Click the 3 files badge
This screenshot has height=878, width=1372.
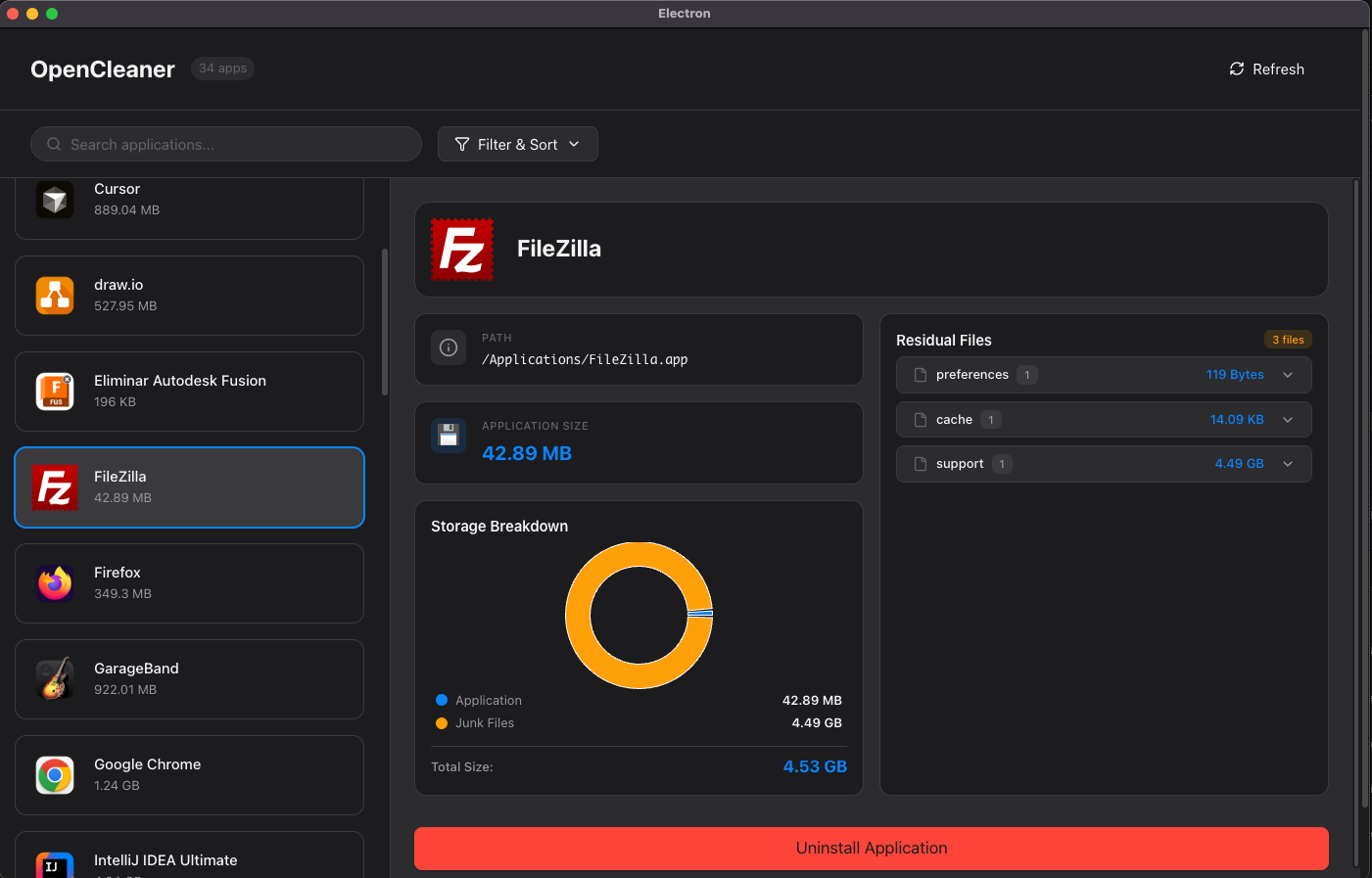point(1288,340)
